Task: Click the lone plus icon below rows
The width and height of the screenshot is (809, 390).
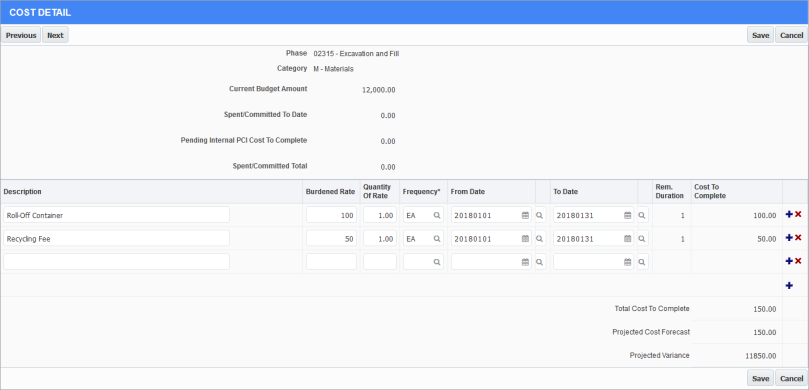Action: [x=789, y=285]
